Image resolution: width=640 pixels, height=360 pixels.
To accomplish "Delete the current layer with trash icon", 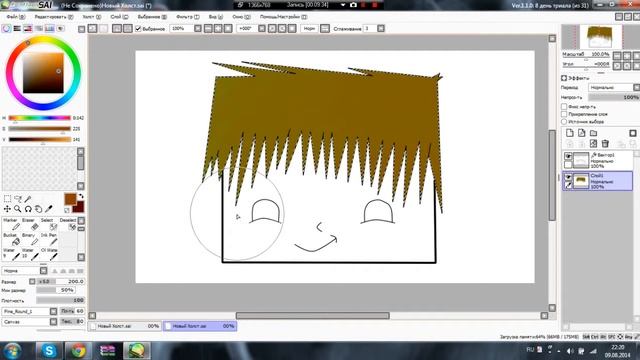I will (605, 144).
